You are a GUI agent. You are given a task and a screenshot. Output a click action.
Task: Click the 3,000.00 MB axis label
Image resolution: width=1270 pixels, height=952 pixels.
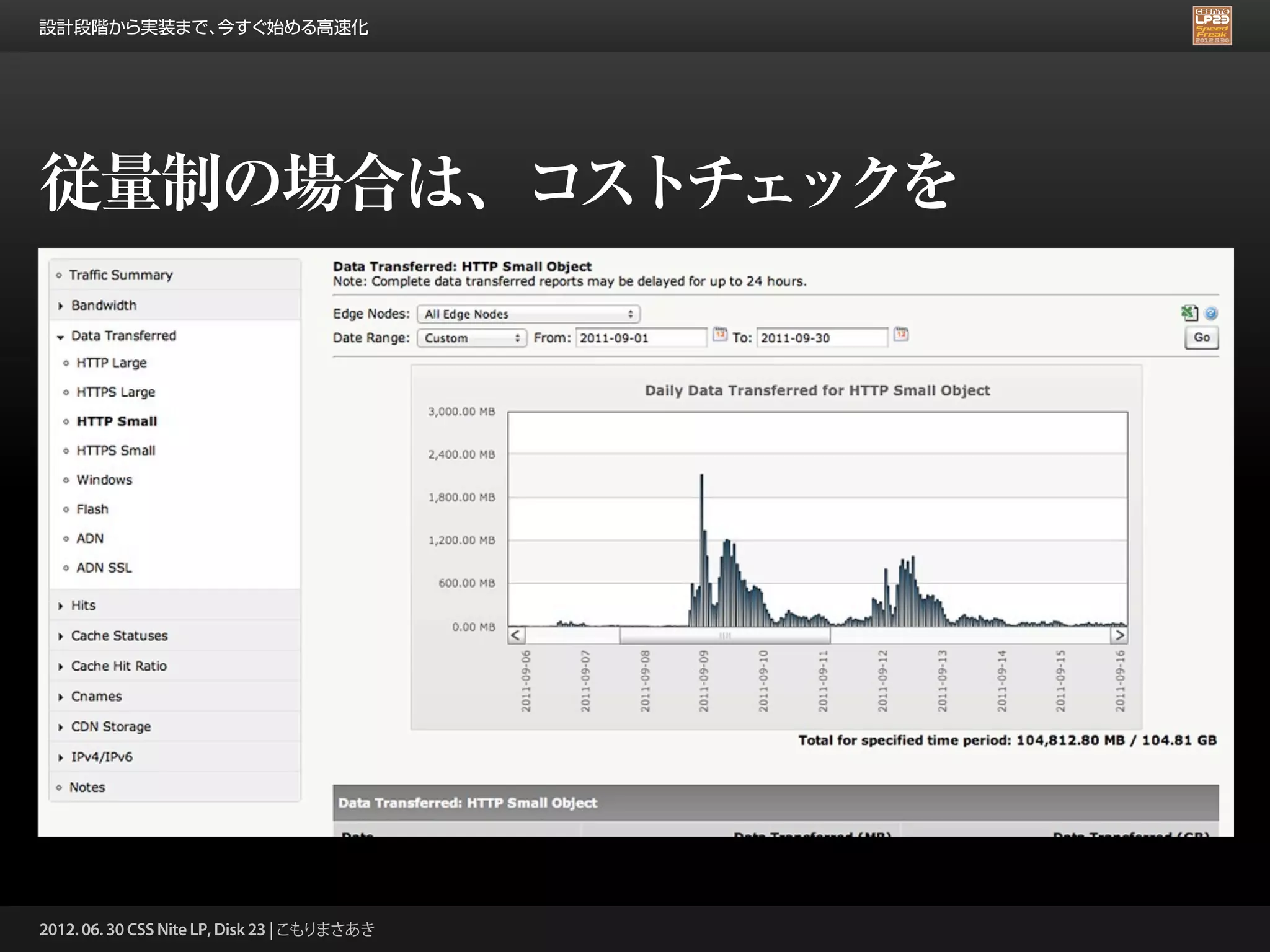(x=461, y=412)
